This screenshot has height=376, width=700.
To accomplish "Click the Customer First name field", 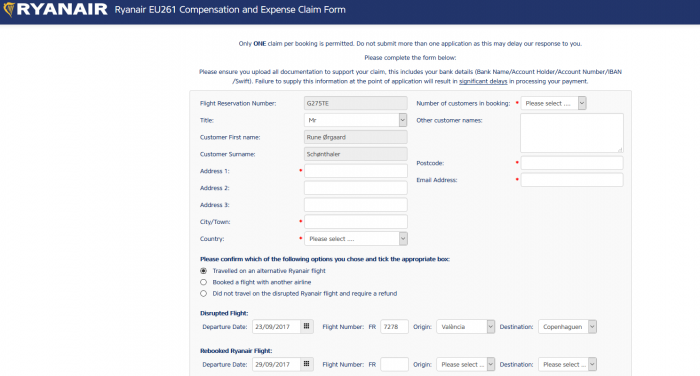I will 356,137.
